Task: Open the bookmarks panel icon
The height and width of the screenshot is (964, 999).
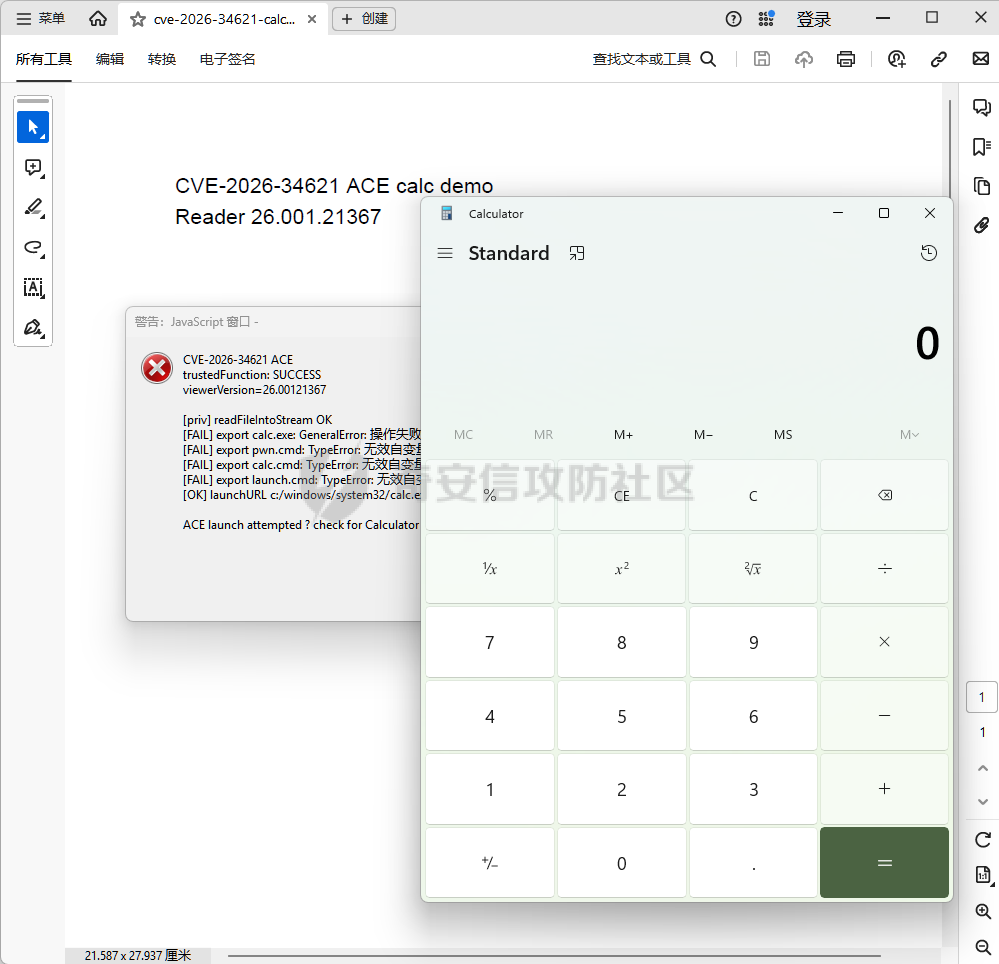Action: 982,147
